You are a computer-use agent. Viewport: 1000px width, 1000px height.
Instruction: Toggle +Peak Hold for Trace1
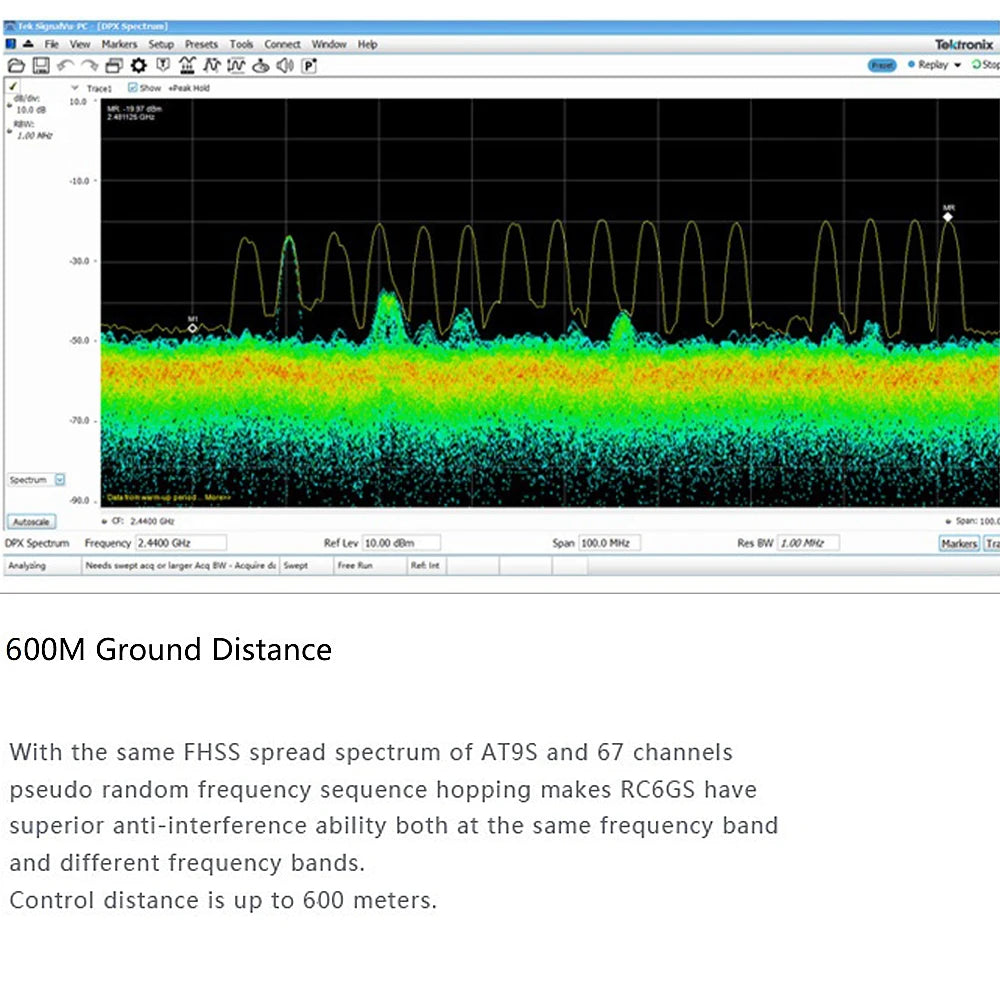click(x=188, y=88)
